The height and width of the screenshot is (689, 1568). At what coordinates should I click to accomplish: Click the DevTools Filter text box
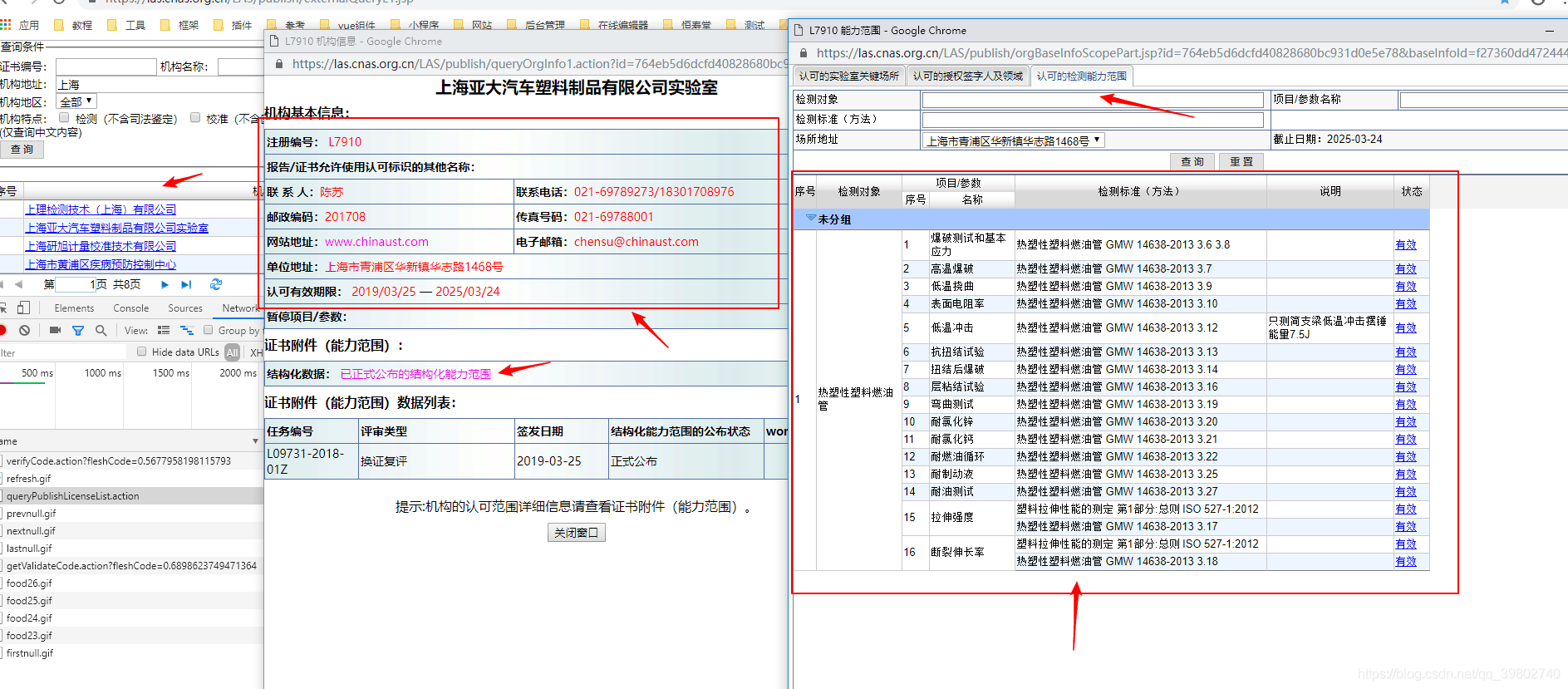point(63,352)
